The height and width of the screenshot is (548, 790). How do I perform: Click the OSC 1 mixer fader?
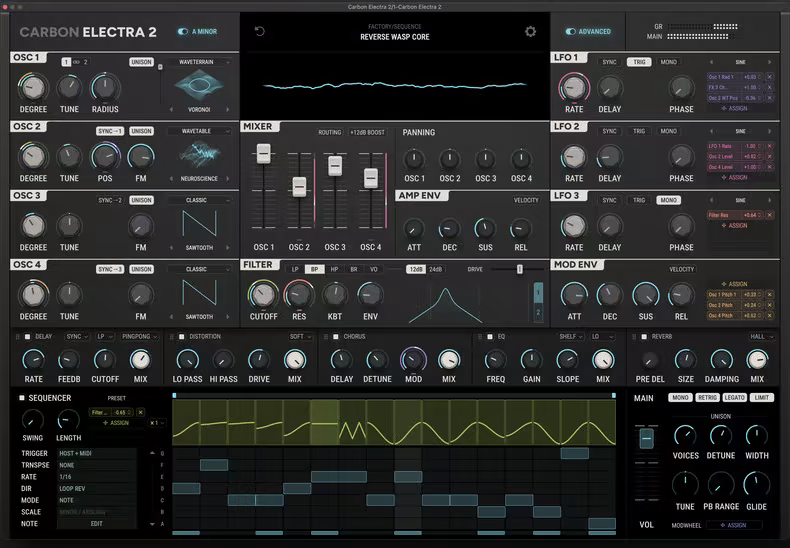click(263, 153)
